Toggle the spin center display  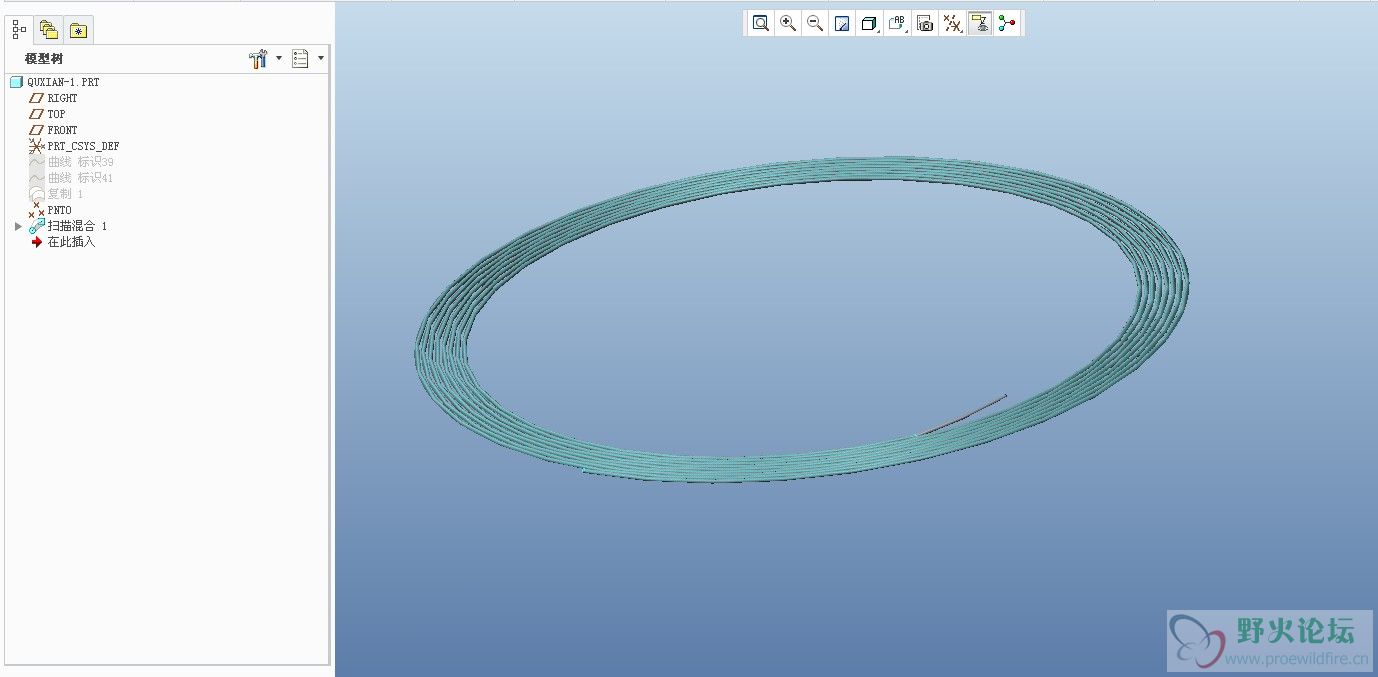[x=1007, y=23]
